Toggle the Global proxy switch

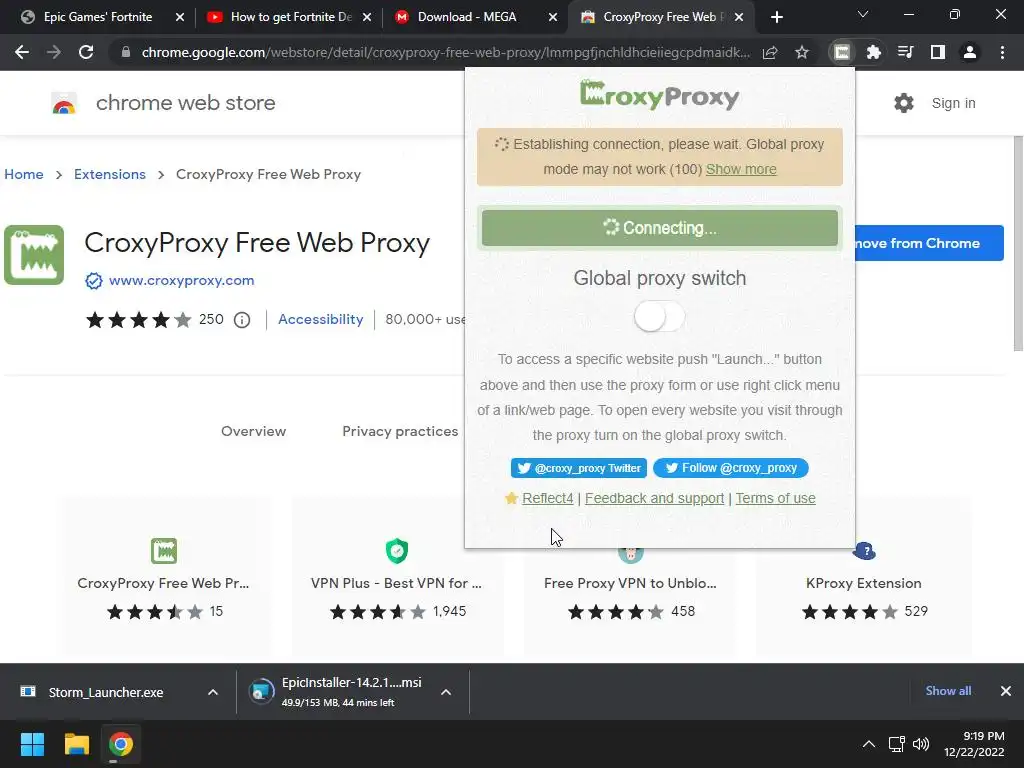660,317
